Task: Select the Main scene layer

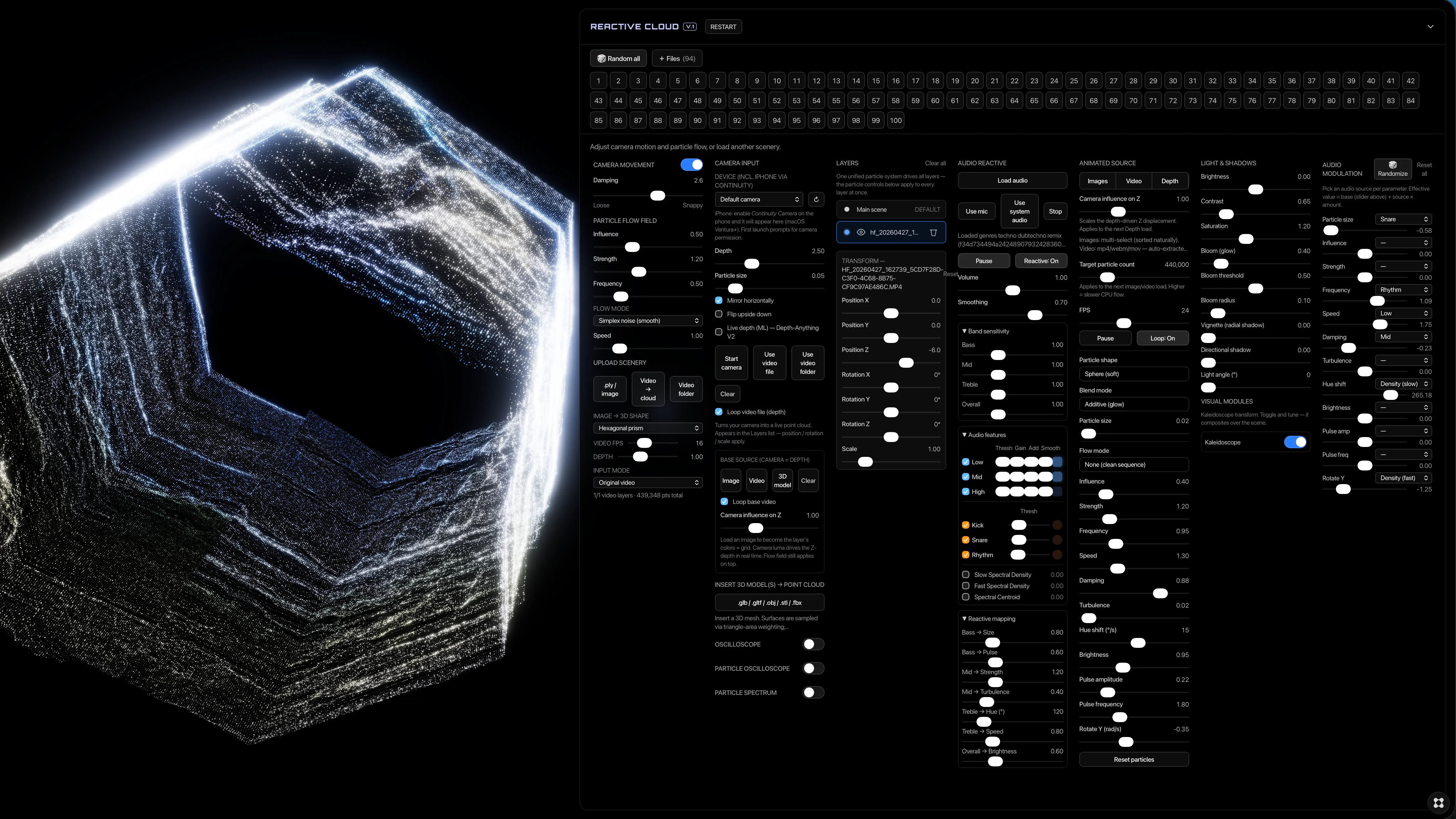Action: [891, 210]
